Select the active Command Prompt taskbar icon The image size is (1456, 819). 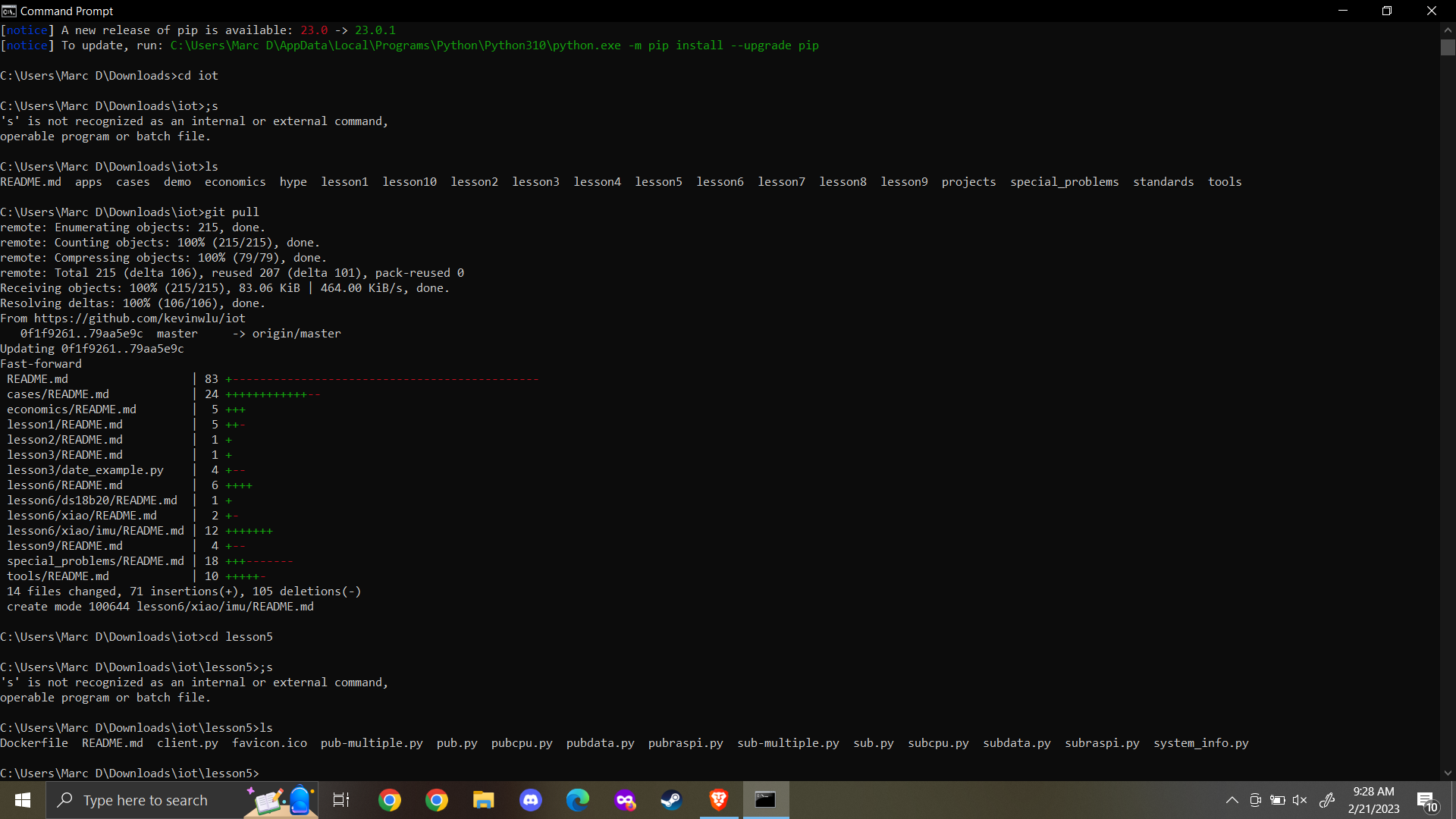[765, 800]
